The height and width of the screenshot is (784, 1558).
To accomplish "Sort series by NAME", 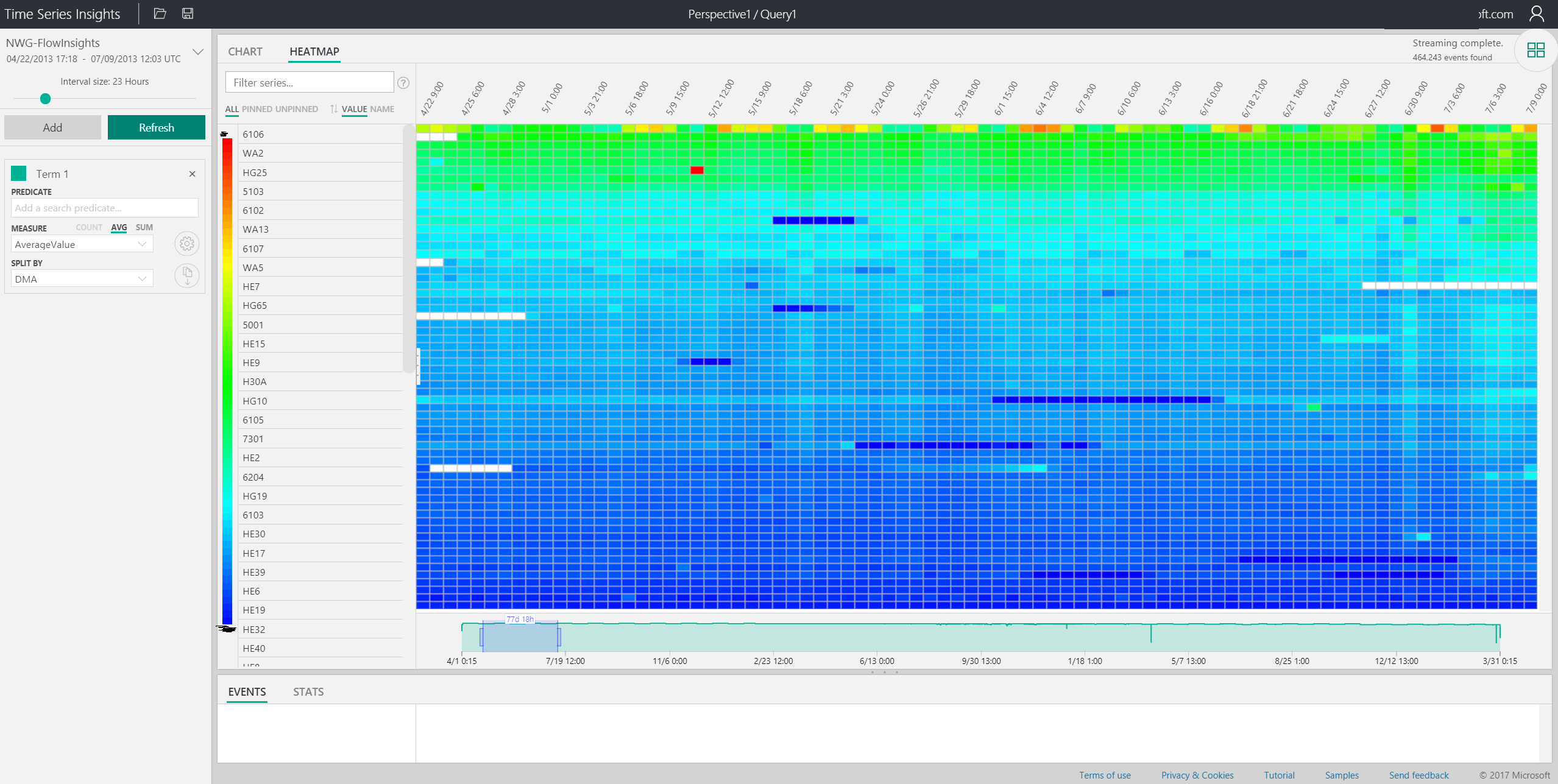I will (x=382, y=109).
